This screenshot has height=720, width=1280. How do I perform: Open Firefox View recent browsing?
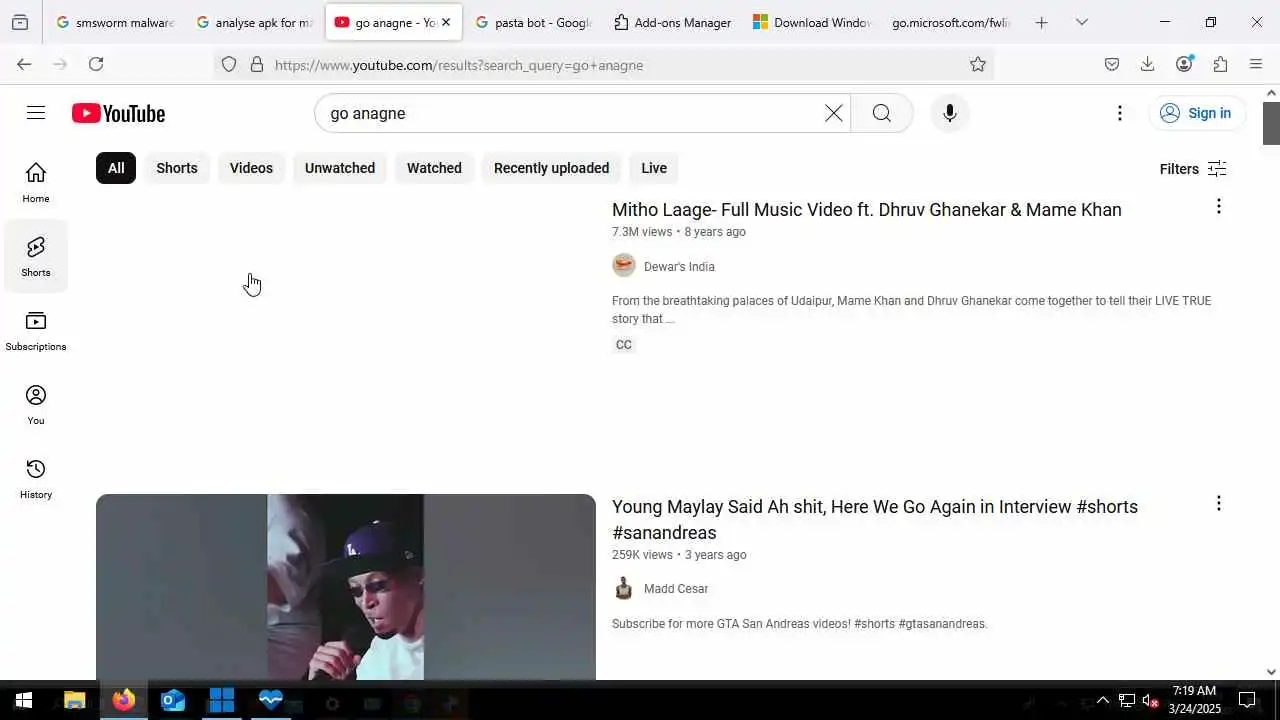[20, 22]
